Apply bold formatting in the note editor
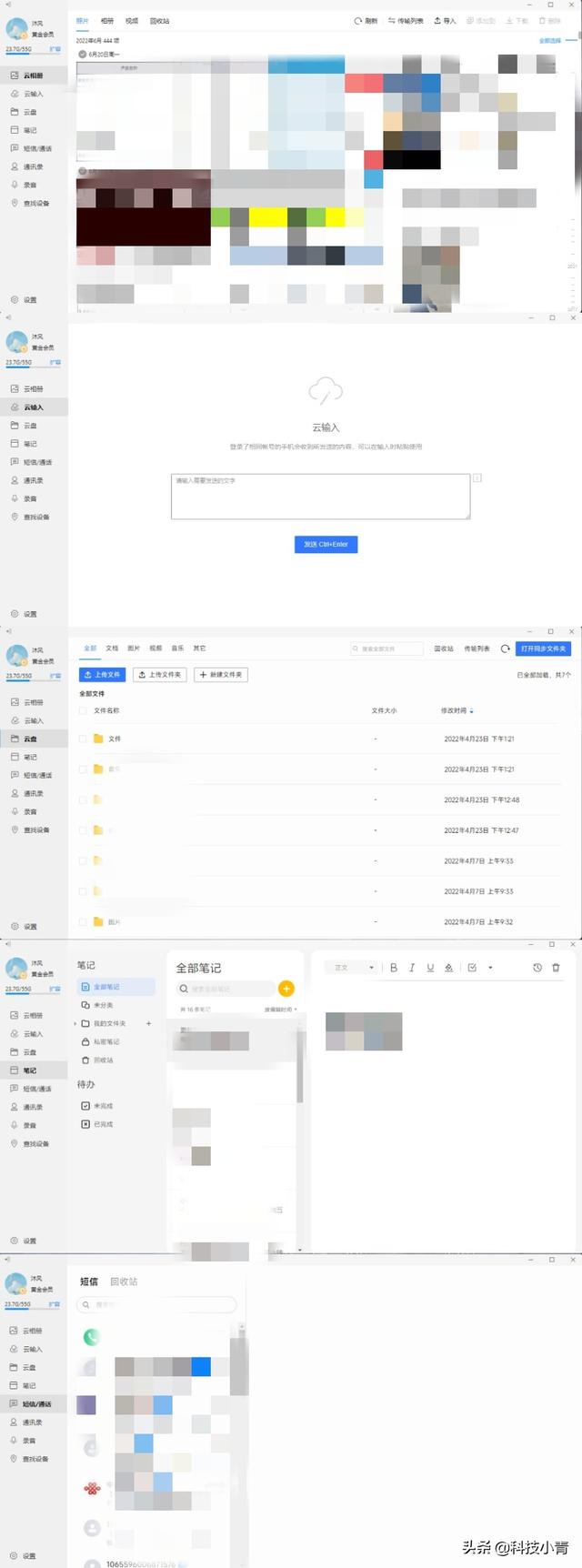The height and width of the screenshot is (1568, 582). [x=394, y=968]
